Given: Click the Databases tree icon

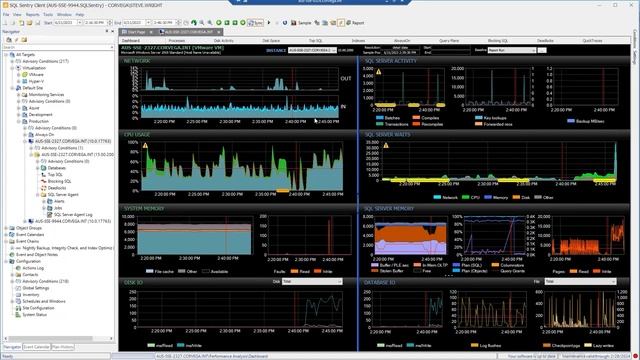Looking at the screenshot, I should click(x=44, y=168).
